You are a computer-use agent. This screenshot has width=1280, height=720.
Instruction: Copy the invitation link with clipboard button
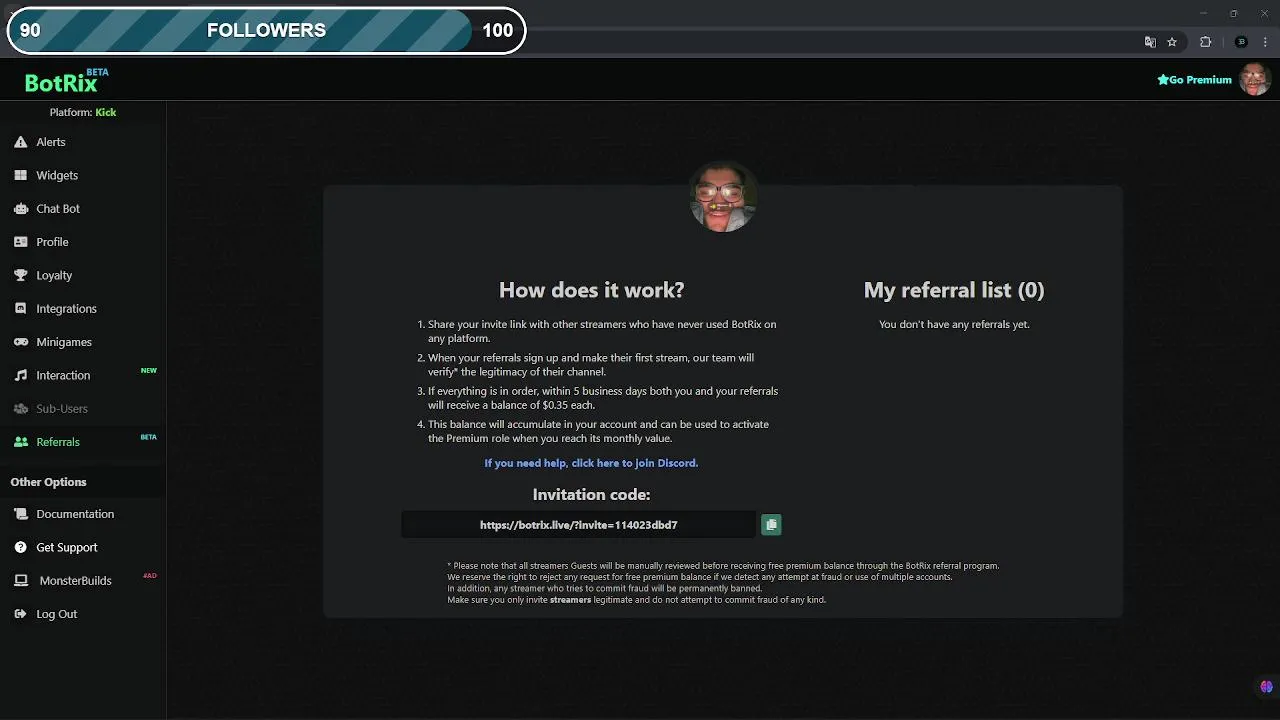771,525
